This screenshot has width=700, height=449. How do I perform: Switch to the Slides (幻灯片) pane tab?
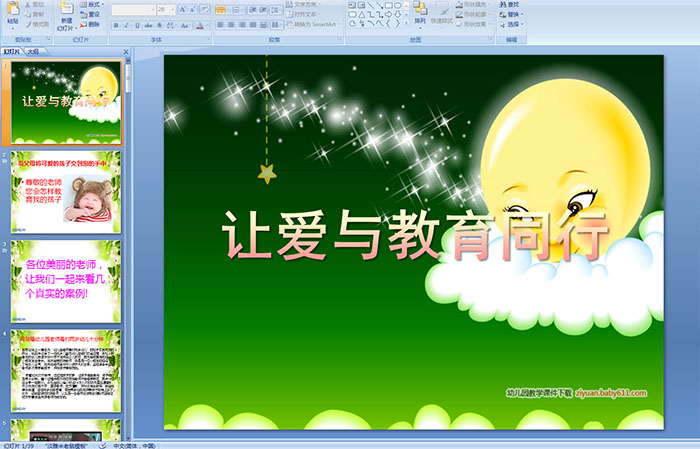[12, 52]
